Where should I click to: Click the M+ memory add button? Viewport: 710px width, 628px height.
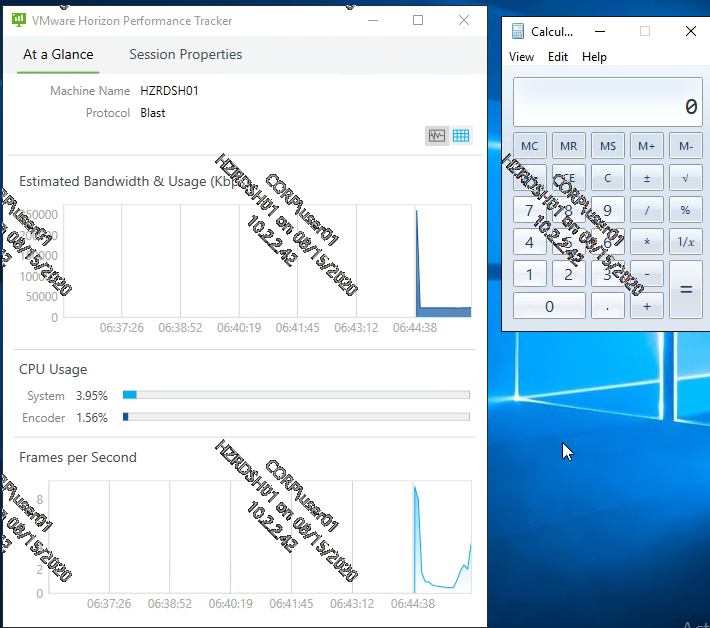click(x=647, y=146)
